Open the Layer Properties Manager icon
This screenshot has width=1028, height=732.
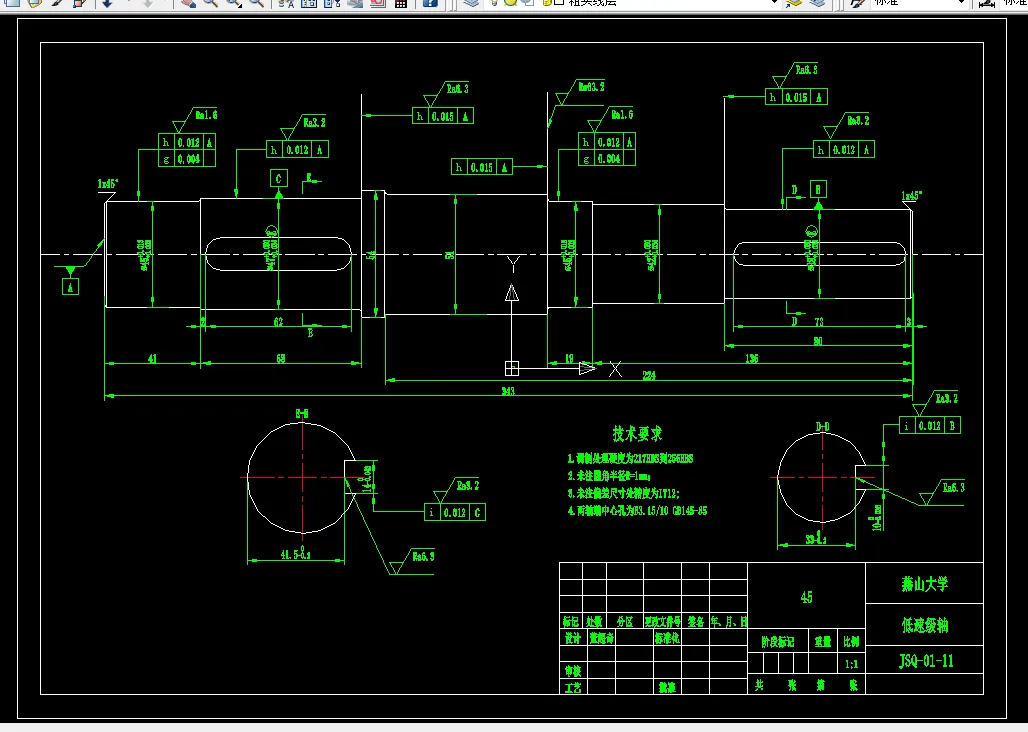click(471, 3)
